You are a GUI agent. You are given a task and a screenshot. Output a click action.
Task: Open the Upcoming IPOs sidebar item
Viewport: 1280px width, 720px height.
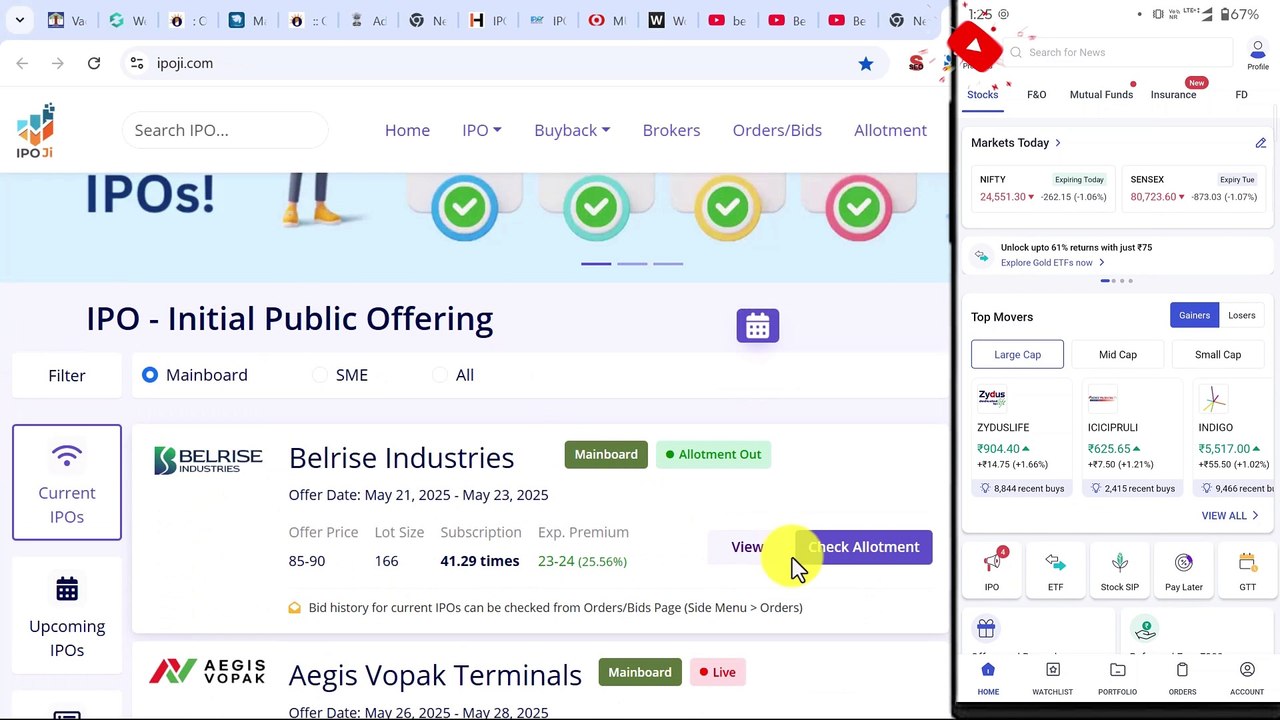click(67, 616)
